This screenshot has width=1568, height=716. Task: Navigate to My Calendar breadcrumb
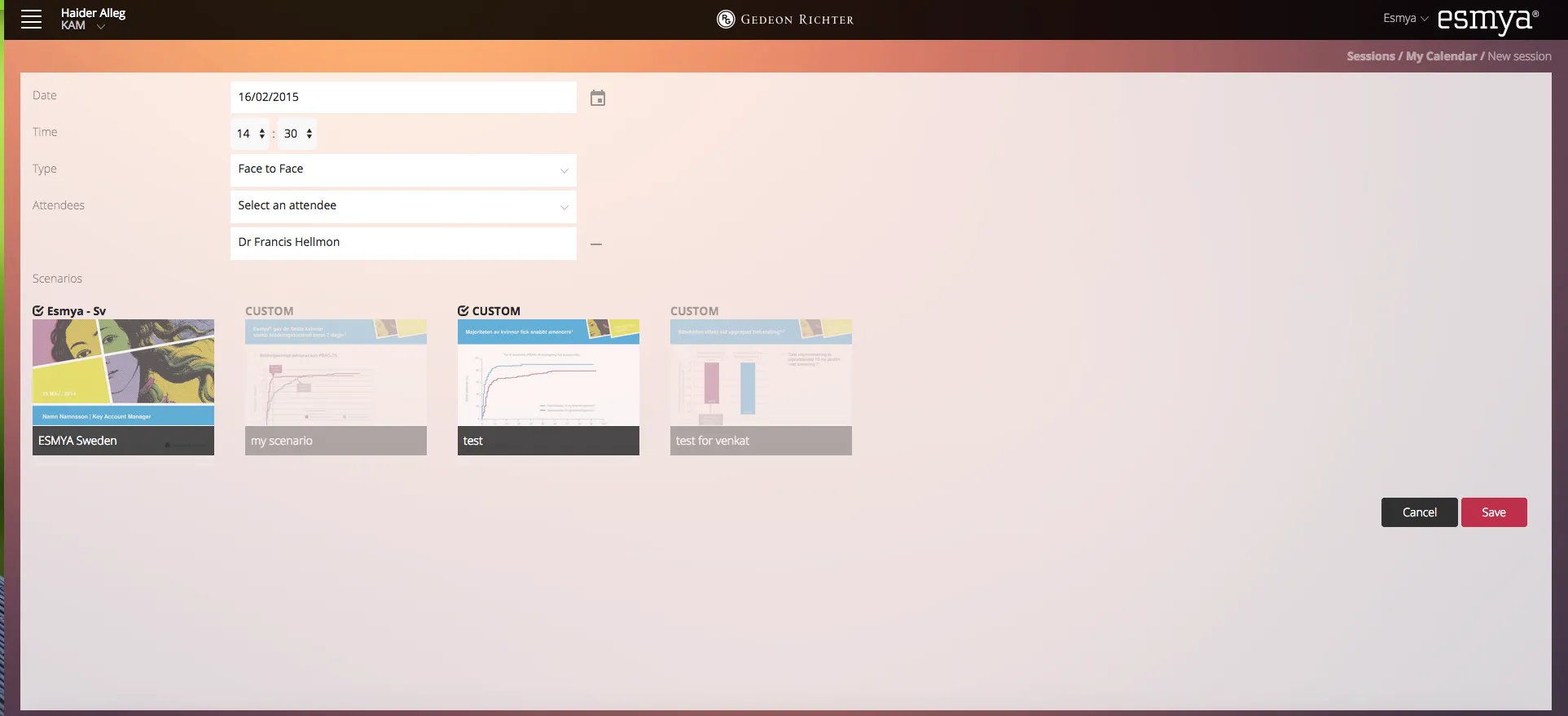pyautogui.click(x=1441, y=56)
